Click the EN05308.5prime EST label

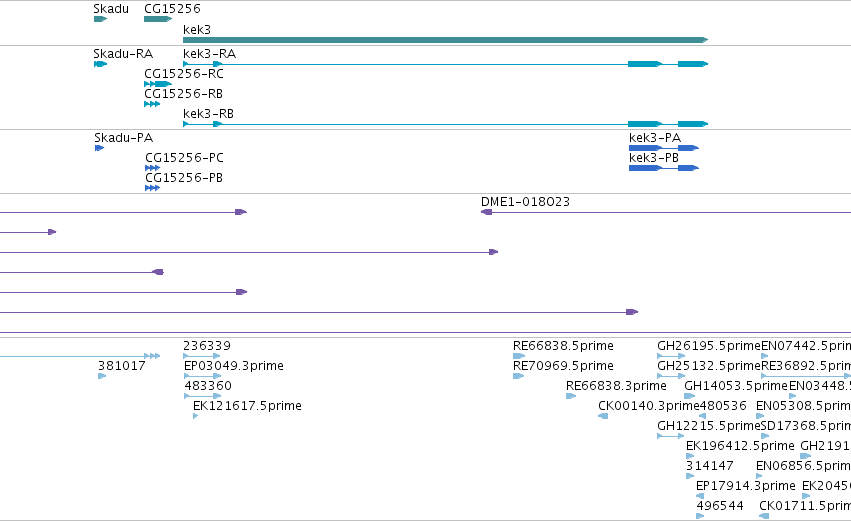803,406
